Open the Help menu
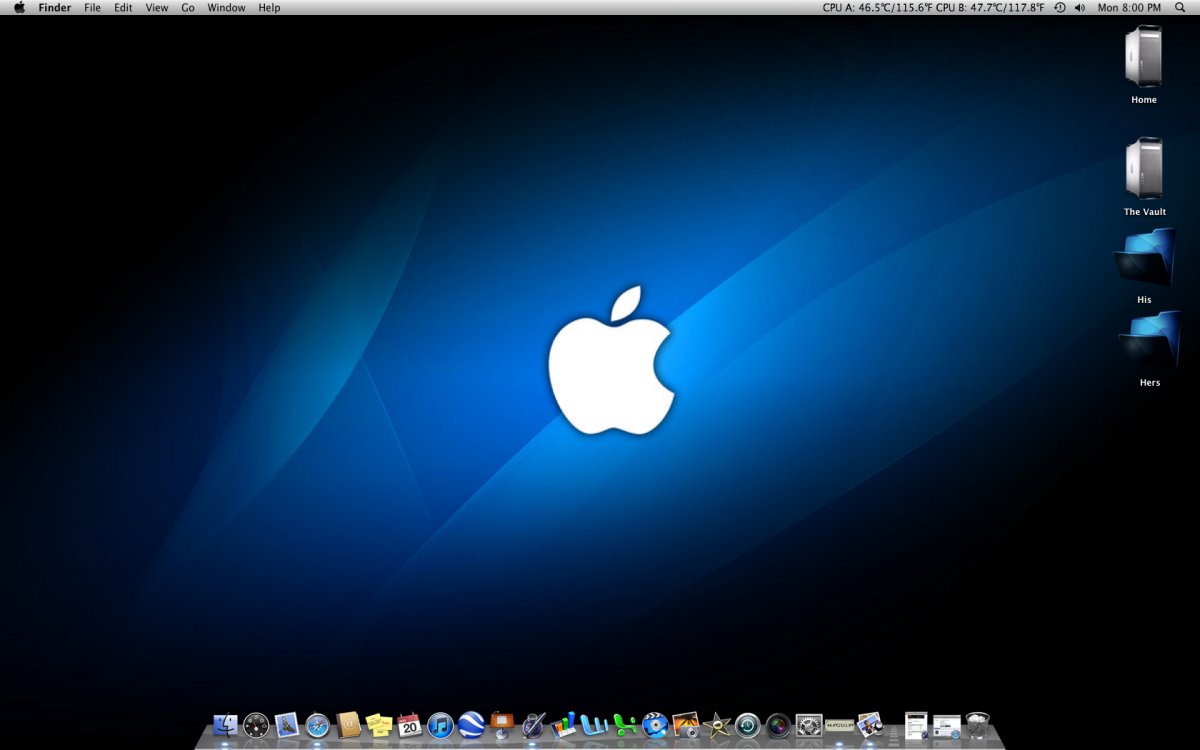Screen dimensions: 1200x750 pyautogui.click(x=269, y=7)
